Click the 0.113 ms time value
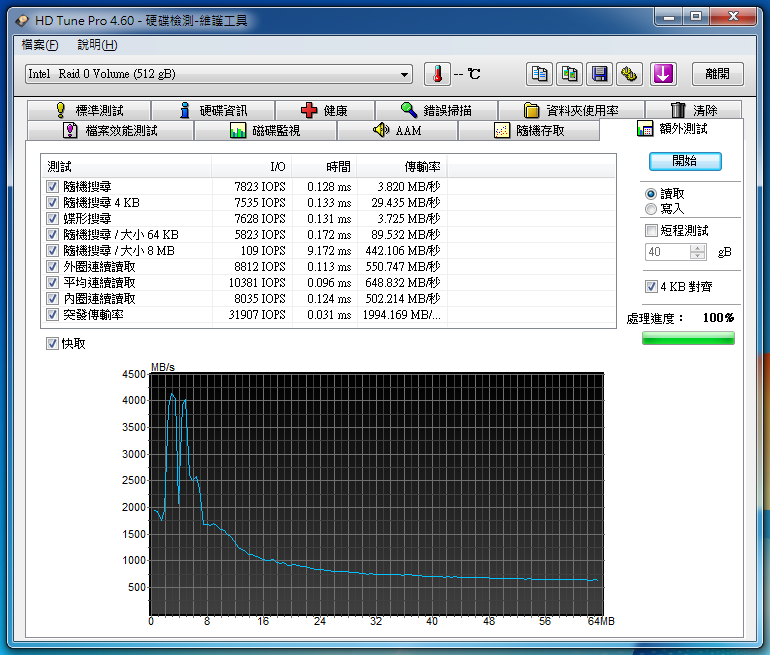The height and width of the screenshot is (655, 770). [329, 267]
